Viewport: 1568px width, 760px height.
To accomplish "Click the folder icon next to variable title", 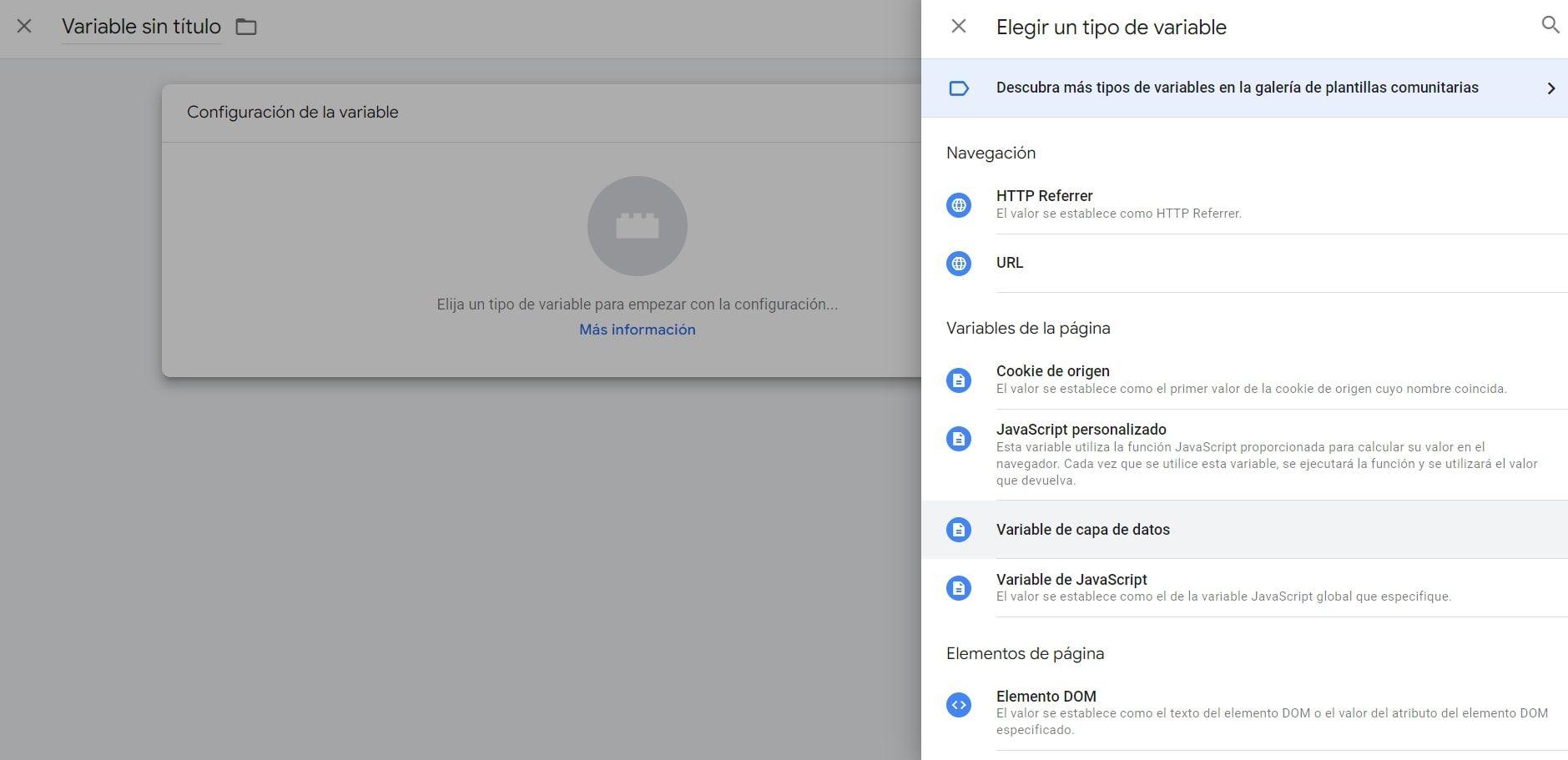I will click(x=245, y=27).
